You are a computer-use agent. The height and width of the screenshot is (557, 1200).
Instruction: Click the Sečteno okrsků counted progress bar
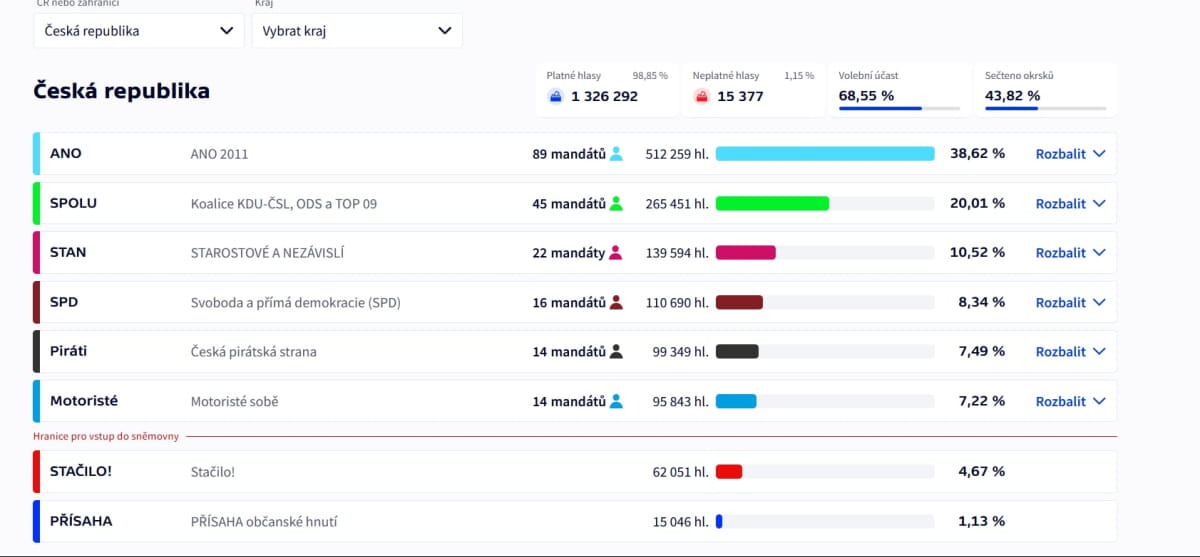coord(1045,109)
